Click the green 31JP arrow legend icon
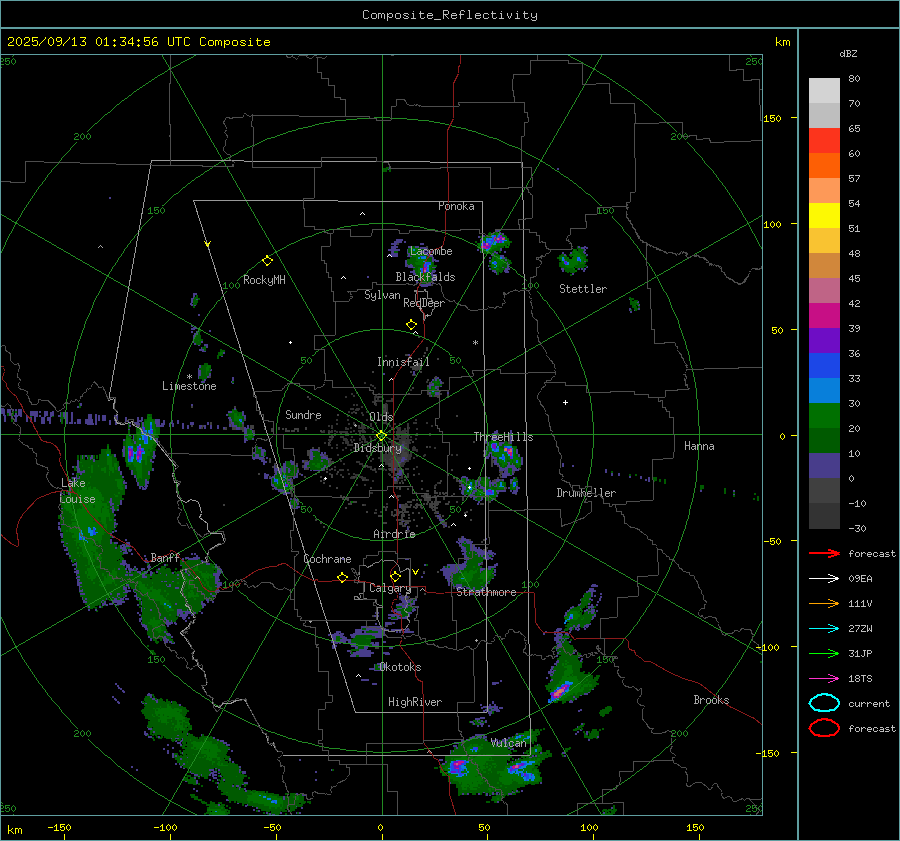This screenshot has height=841, width=900. (x=824, y=653)
